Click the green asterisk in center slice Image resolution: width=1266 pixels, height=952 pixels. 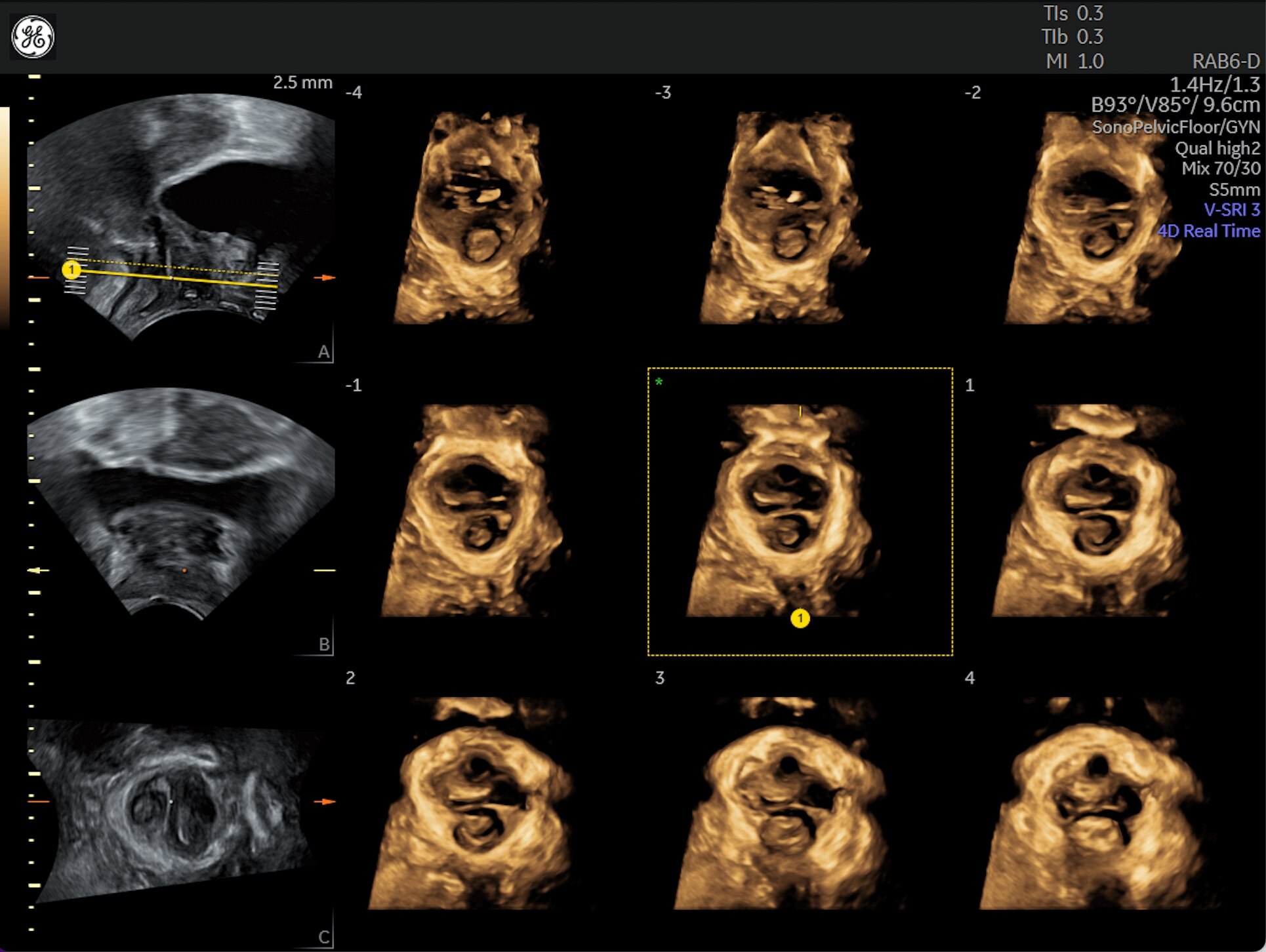coord(659,382)
